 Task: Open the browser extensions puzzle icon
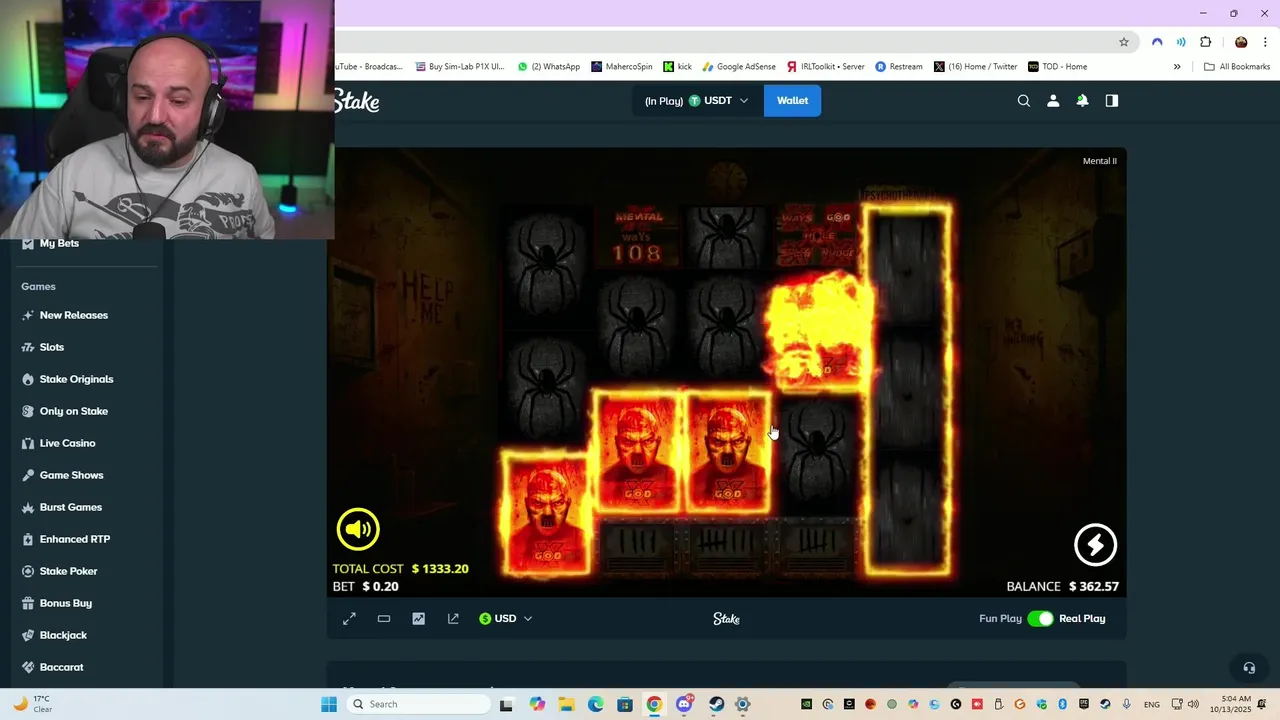pyautogui.click(x=1205, y=42)
